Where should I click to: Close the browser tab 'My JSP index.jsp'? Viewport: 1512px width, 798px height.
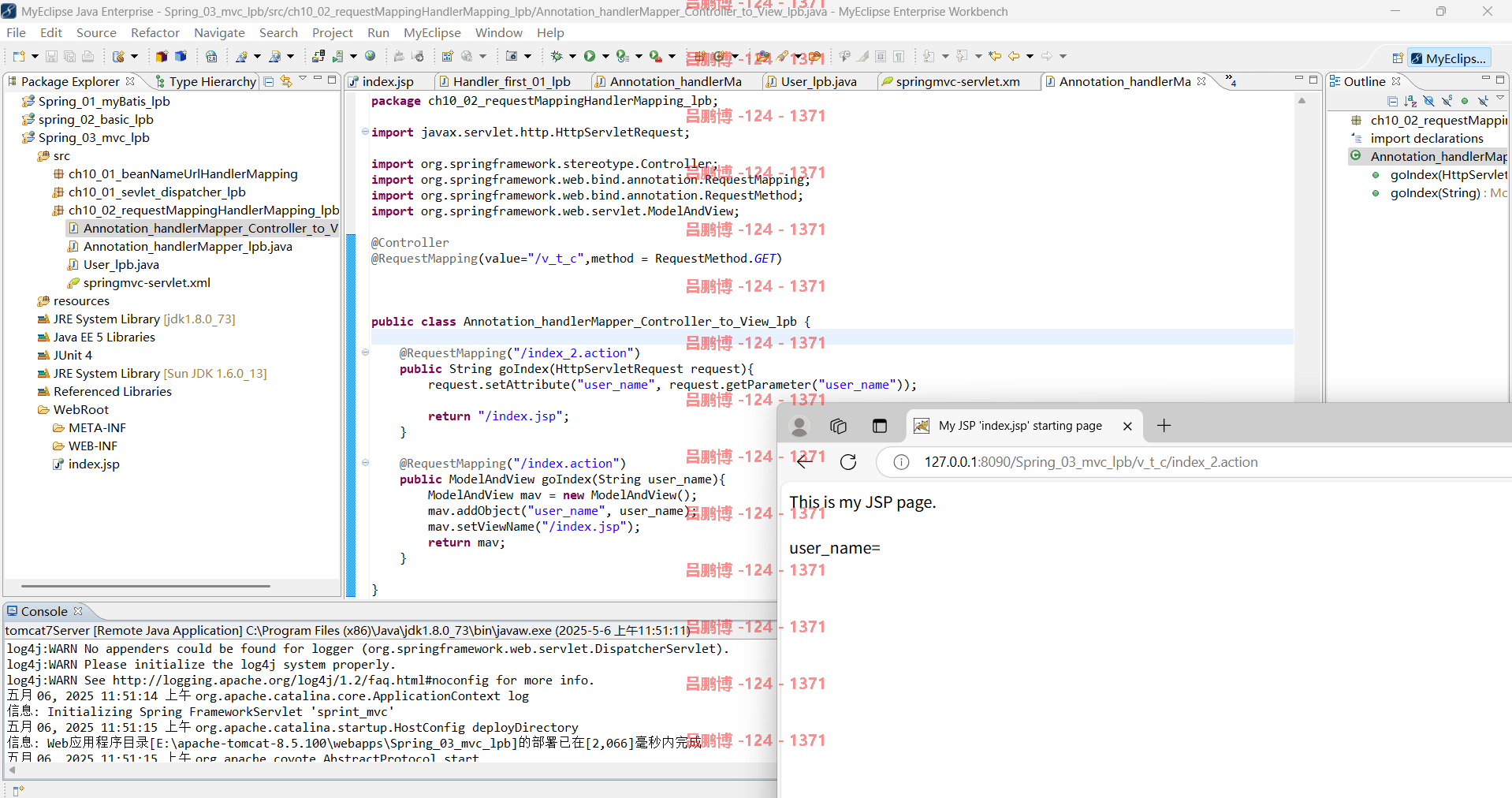pos(1127,426)
